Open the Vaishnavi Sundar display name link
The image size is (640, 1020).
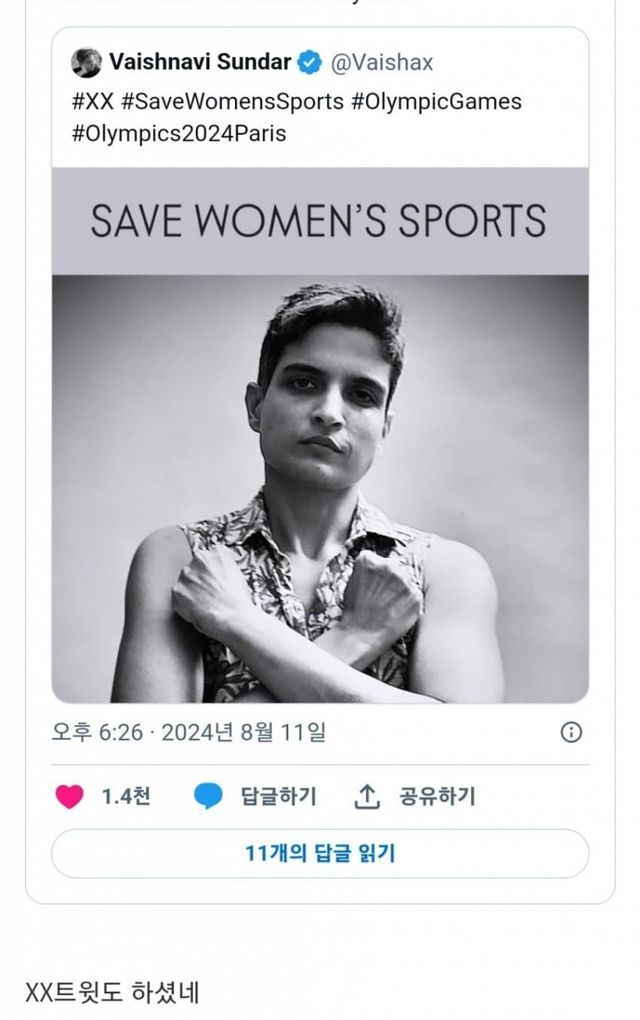[x=200, y=62]
